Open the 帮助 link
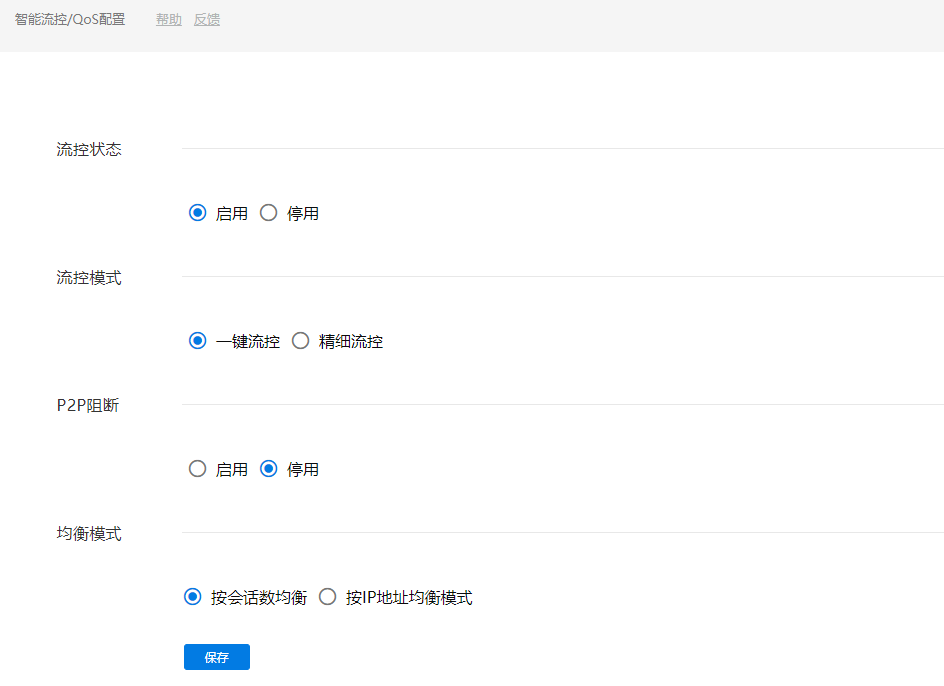Screen dimensions: 944x686 (x=169, y=19)
